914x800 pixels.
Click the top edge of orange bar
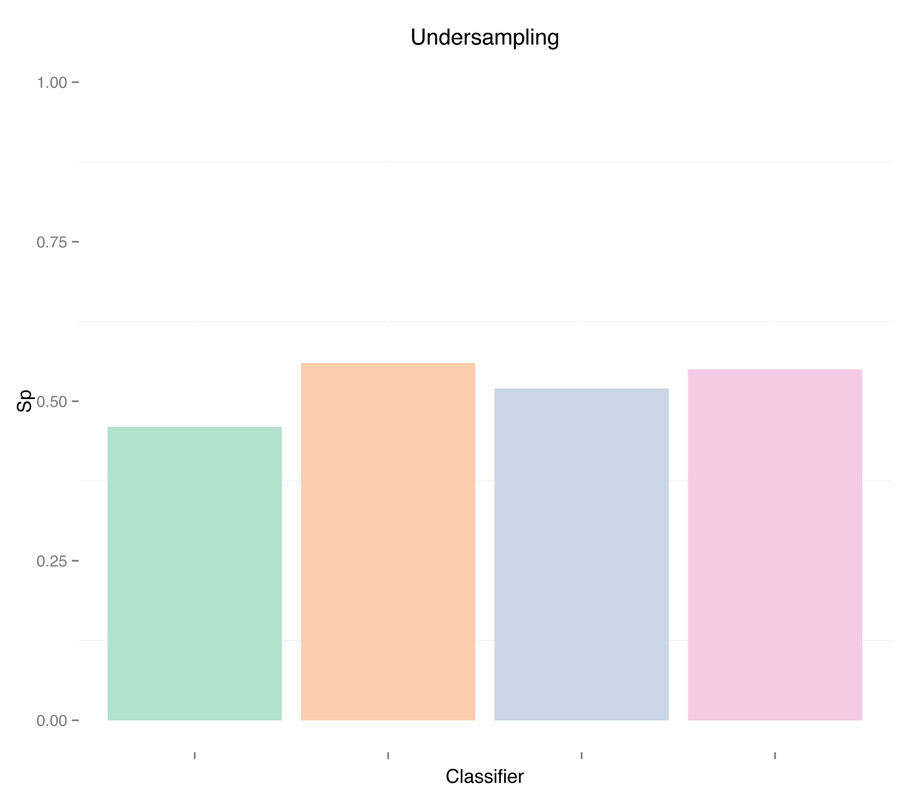[388, 364]
